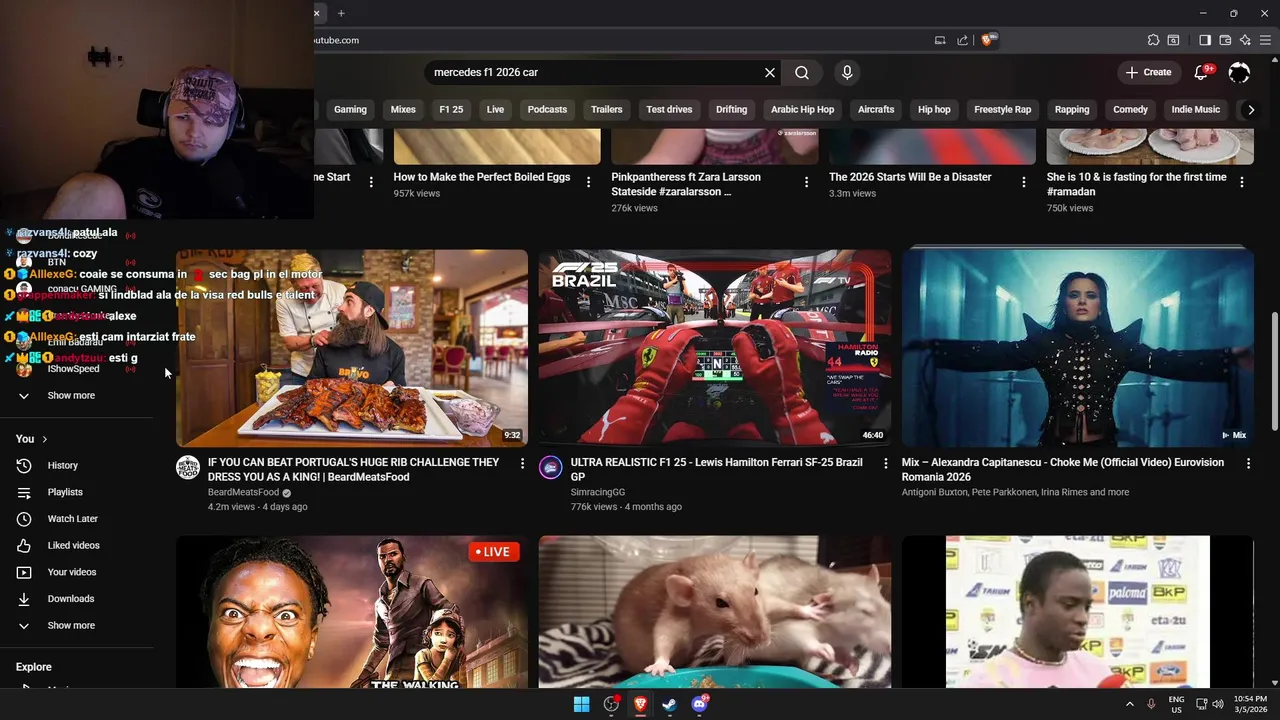Open the browser extensions puzzle icon
This screenshot has width=1280, height=720.
coord(1153,40)
